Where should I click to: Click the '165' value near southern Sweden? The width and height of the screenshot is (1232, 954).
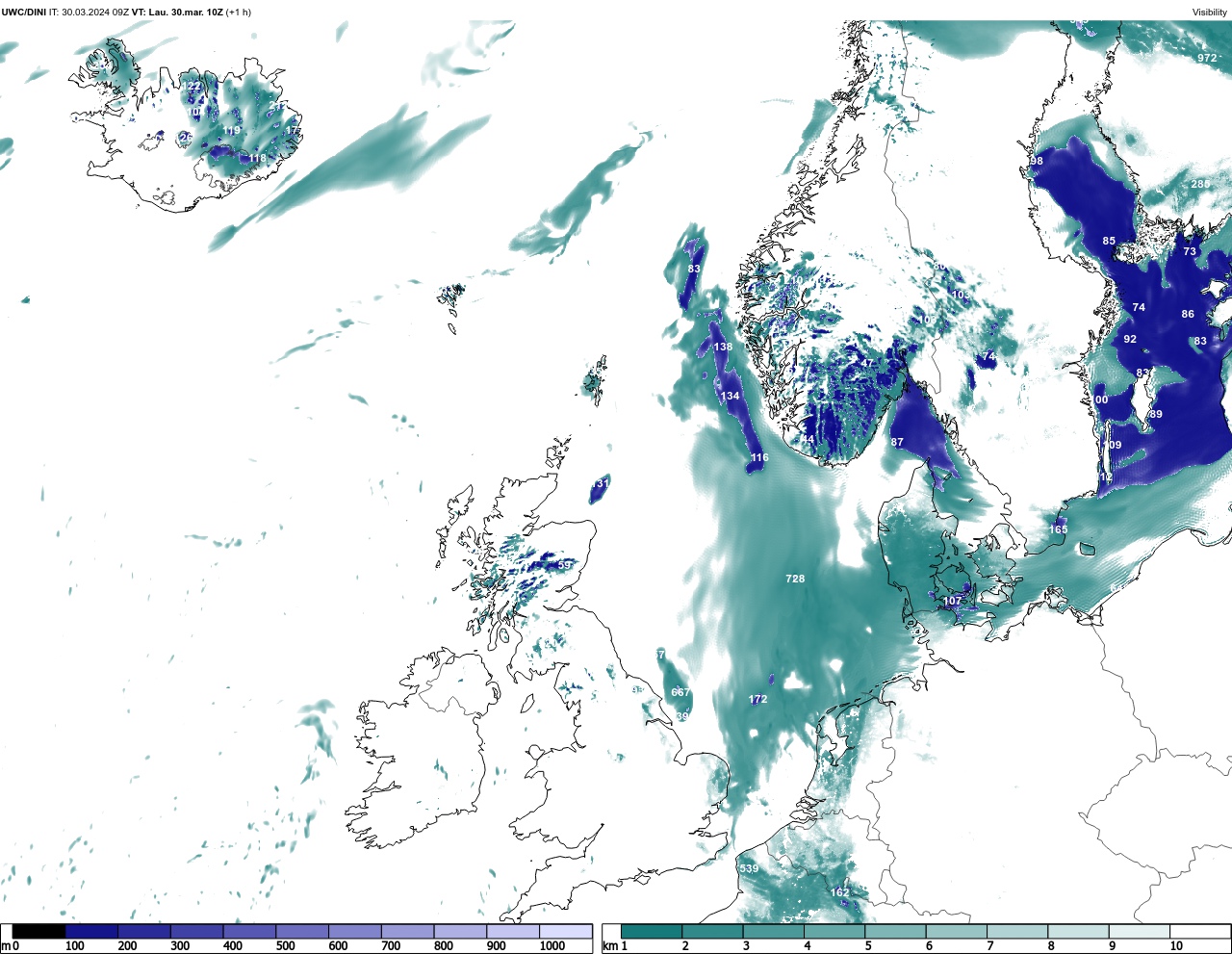(1059, 529)
